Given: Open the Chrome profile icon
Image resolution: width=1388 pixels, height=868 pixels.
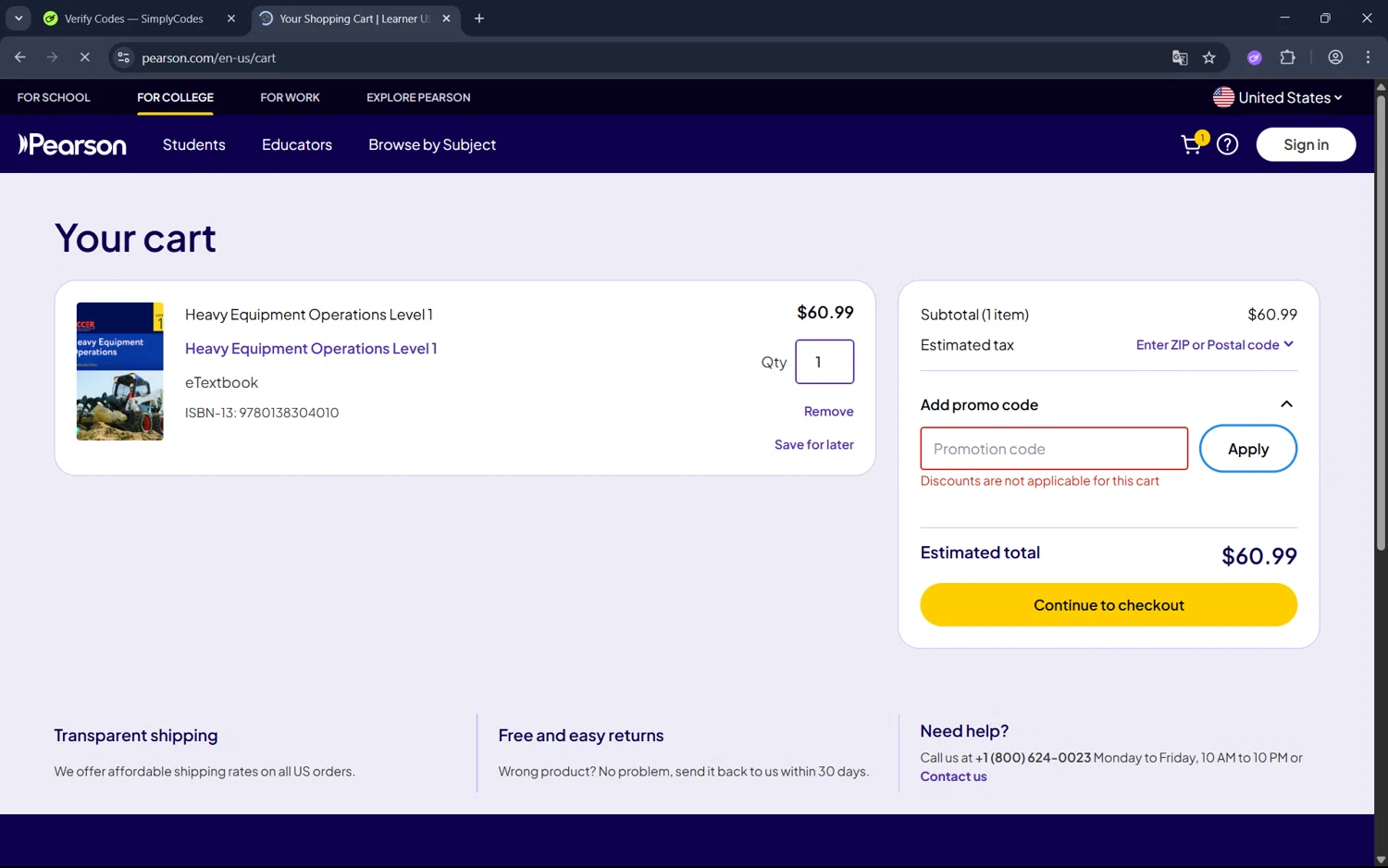Looking at the screenshot, I should coord(1335,57).
